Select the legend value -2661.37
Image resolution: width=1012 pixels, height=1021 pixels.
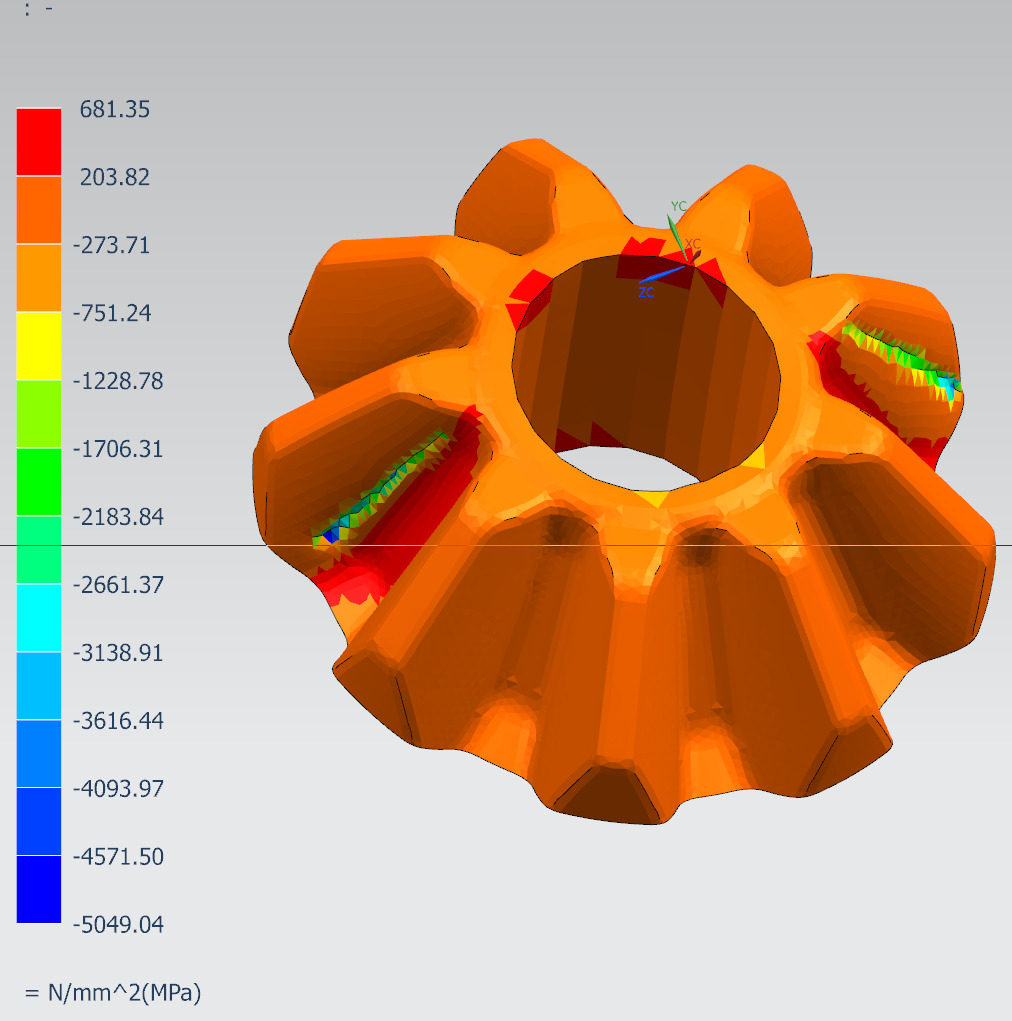click(118, 584)
